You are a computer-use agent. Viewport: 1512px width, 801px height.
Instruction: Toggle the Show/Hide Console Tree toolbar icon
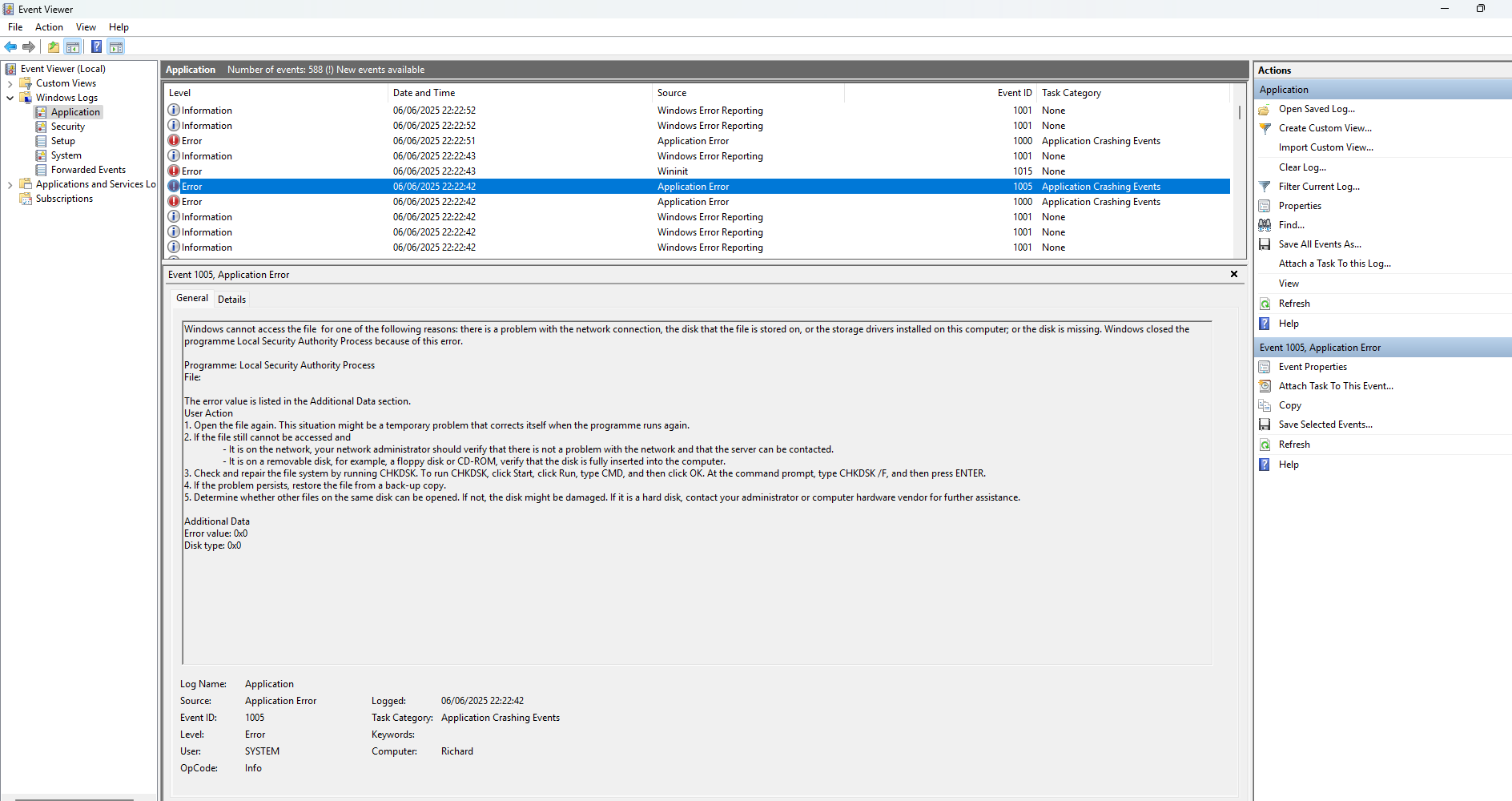(73, 46)
